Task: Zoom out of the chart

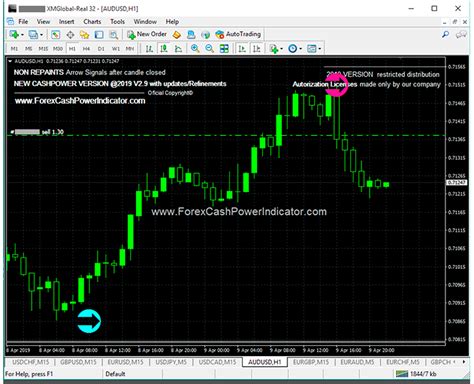Action: point(209,49)
